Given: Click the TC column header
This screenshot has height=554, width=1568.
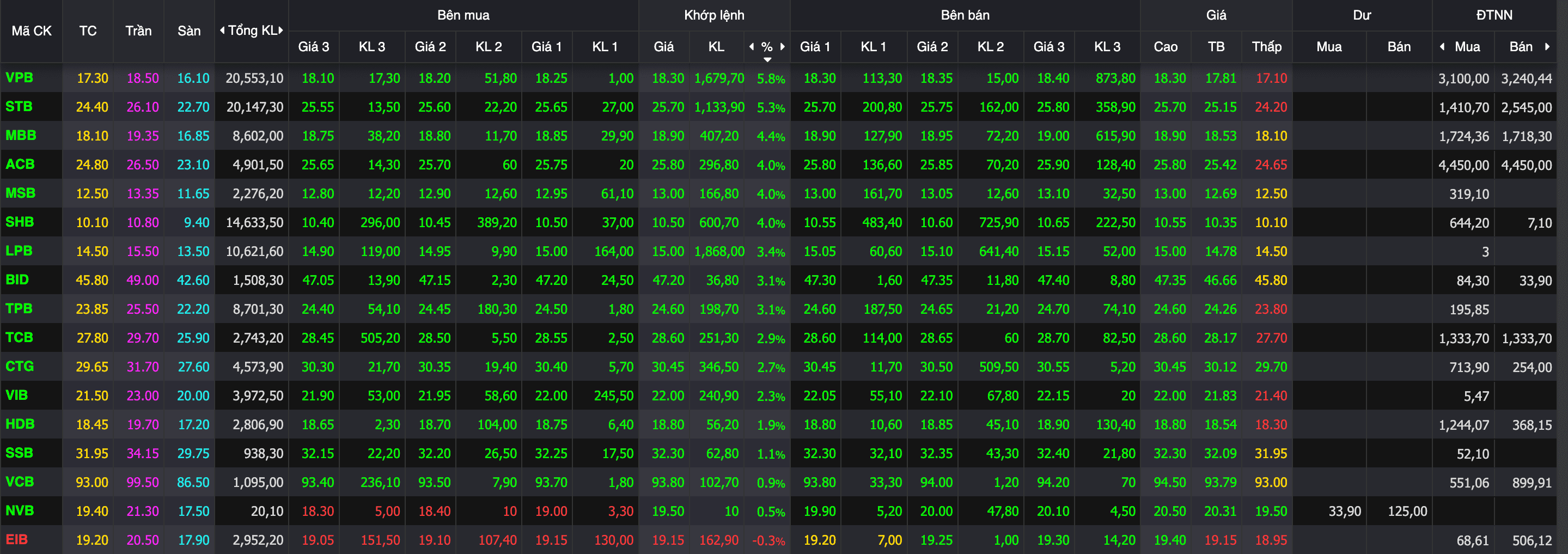Looking at the screenshot, I should pos(88,31).
